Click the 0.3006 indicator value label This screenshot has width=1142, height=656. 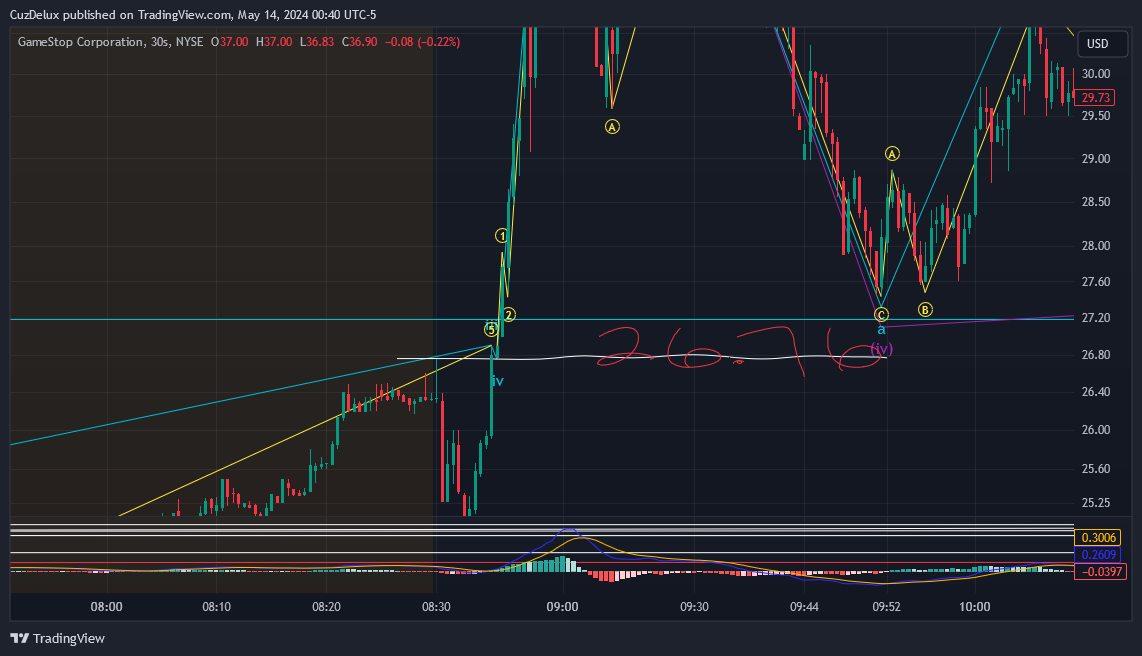pyautogui.click(x=1099, y=538)
